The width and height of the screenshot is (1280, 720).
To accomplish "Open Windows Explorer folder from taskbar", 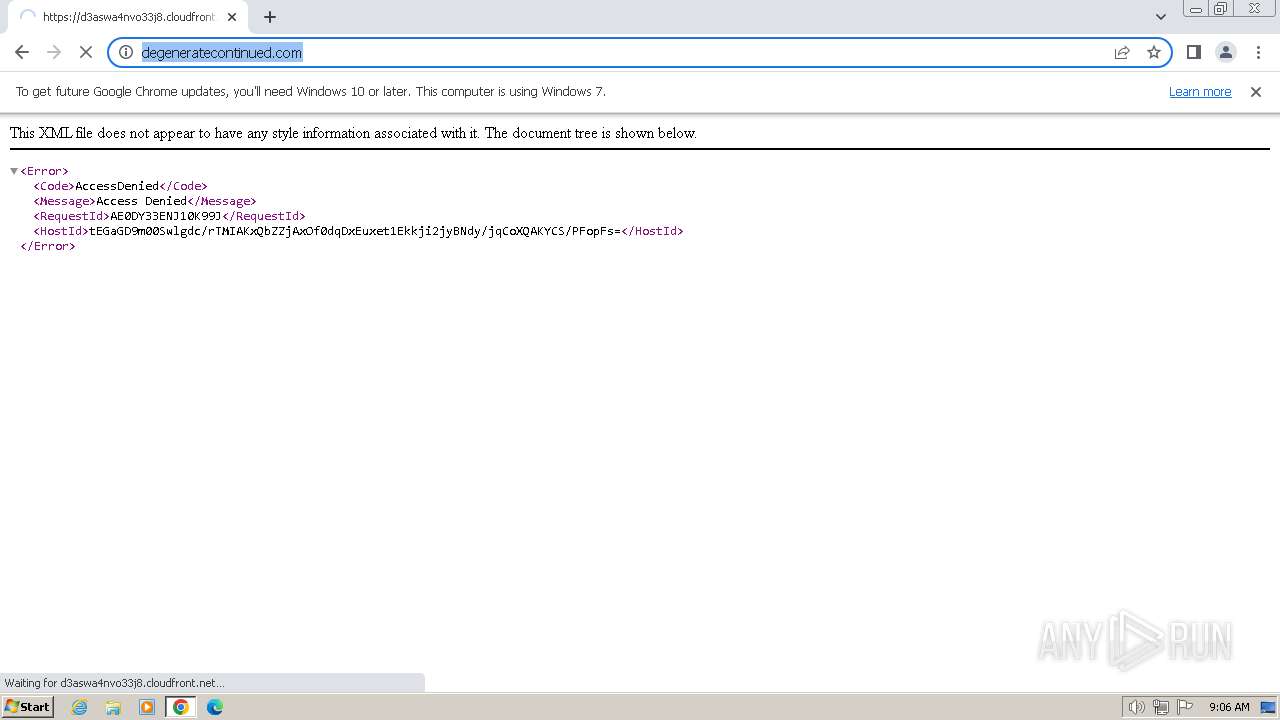I will (113, 707).
